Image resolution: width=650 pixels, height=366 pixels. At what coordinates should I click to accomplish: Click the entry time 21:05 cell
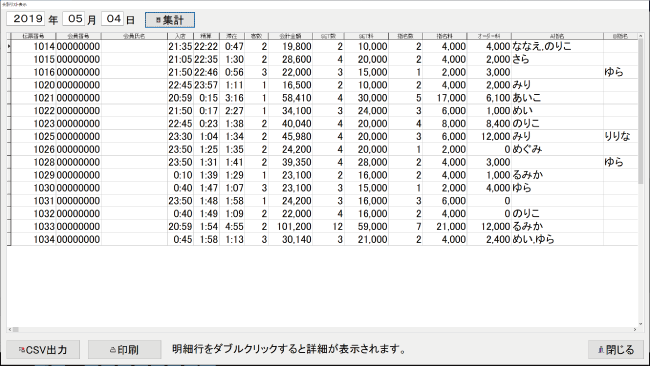click(180, 59)
